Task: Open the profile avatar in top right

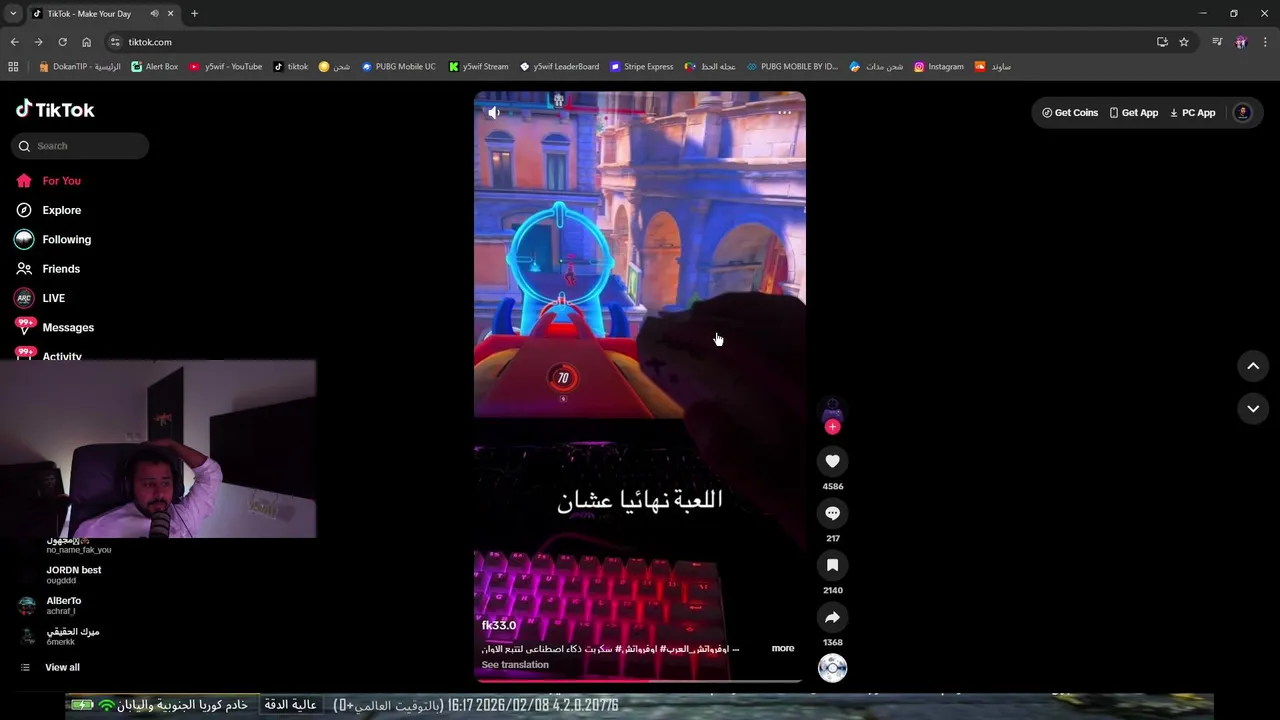Action: click(x=1243, y=113)
